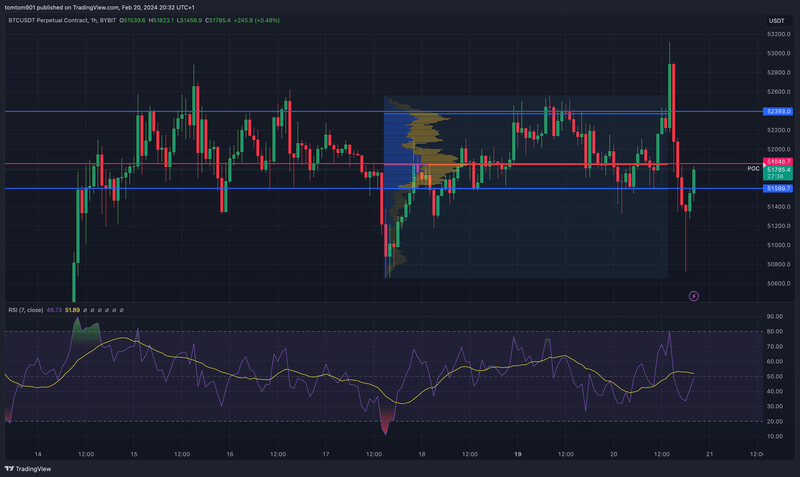The width and height of the screenshot is (800, 477).
Task: Click the 53000.0 price axis tick
Action: 779,53
